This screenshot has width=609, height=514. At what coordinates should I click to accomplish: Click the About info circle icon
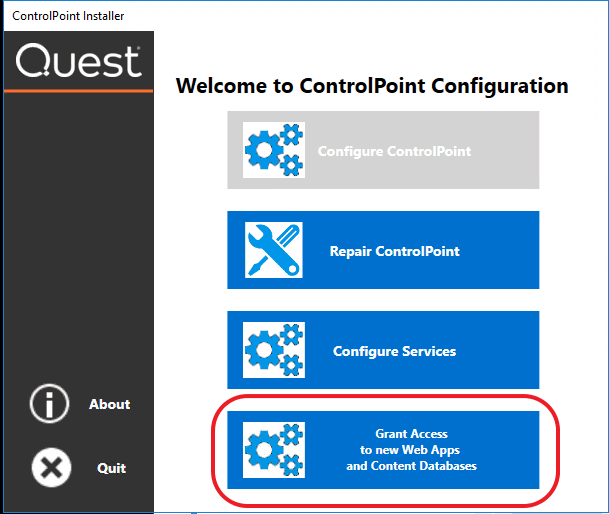pyautogui.click(x=50, y=404)
